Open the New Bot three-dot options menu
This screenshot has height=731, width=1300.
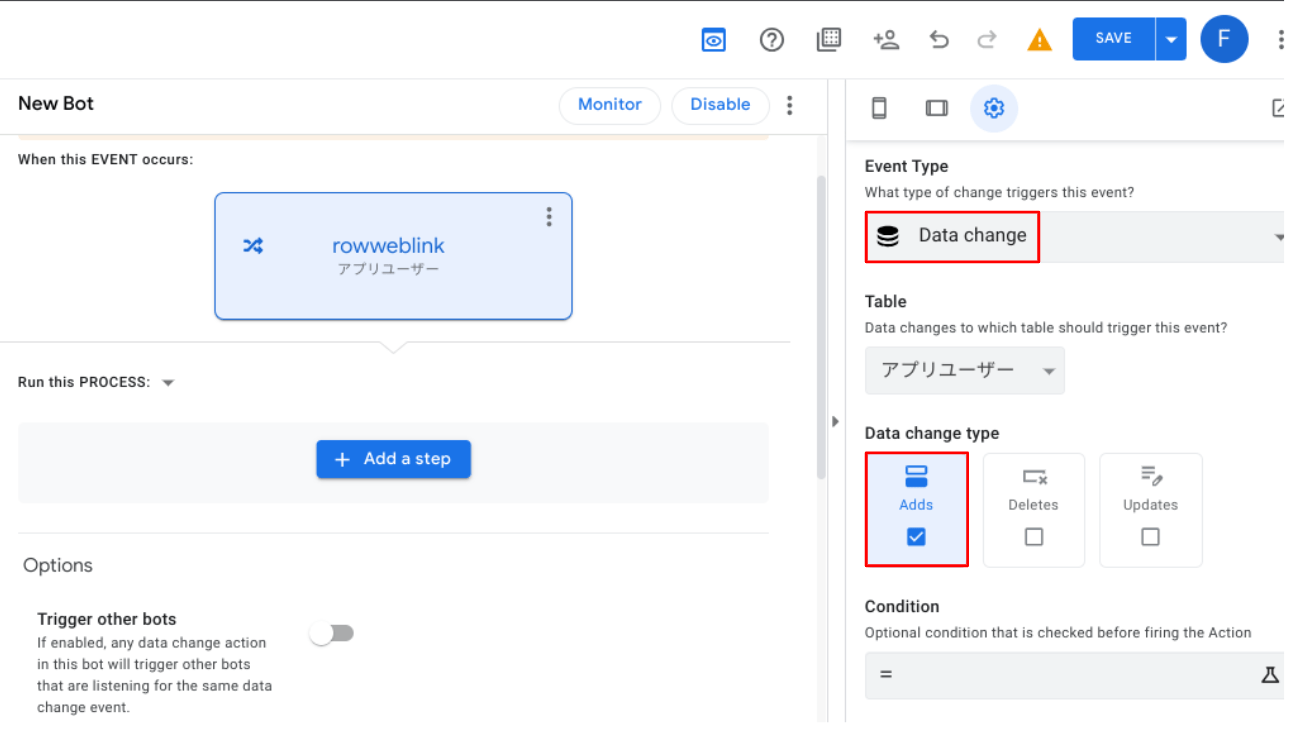pyautogui.click(x=790, y=105)
